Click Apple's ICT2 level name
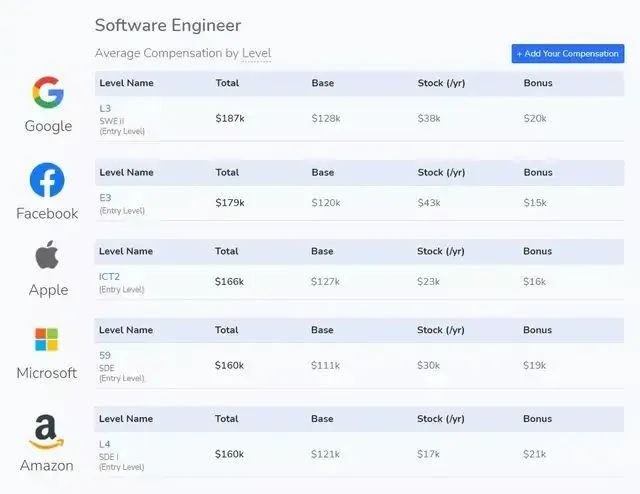 point(109,276)
